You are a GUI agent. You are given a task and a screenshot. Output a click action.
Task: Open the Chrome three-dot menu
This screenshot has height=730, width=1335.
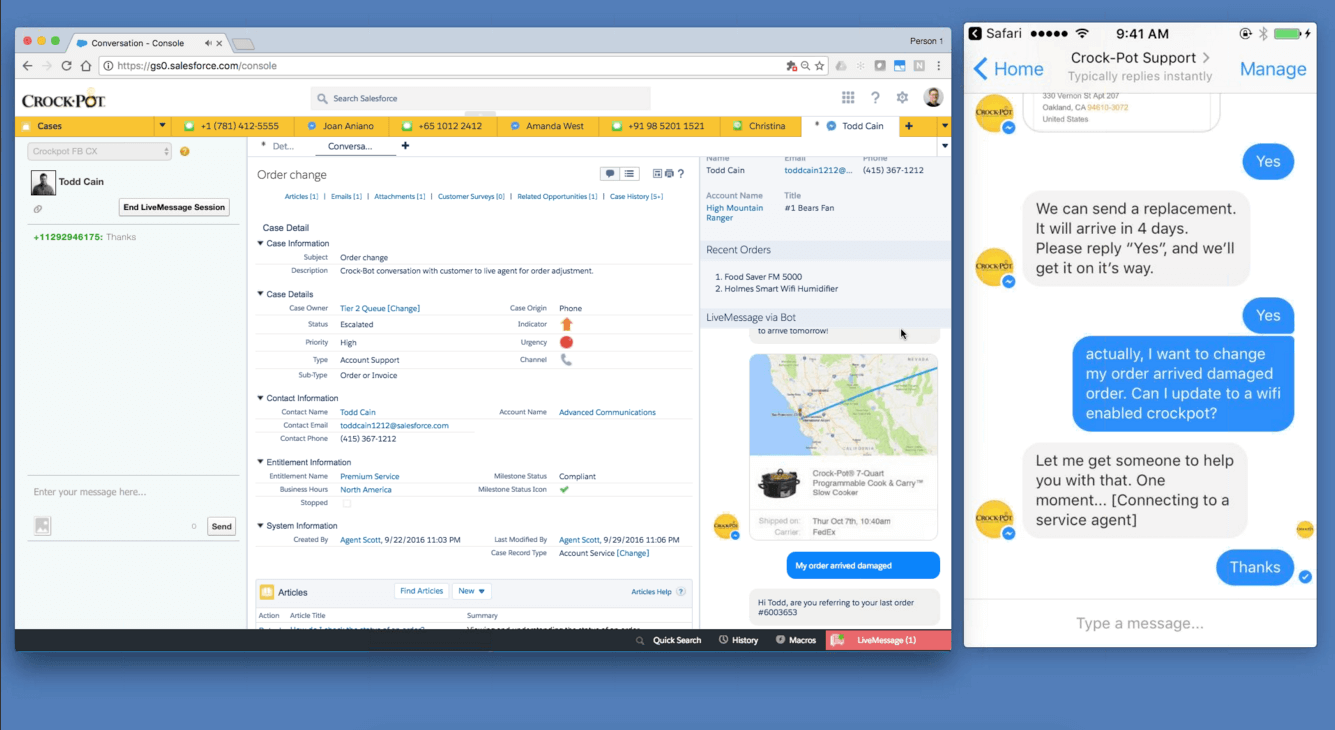click(938, 66)
